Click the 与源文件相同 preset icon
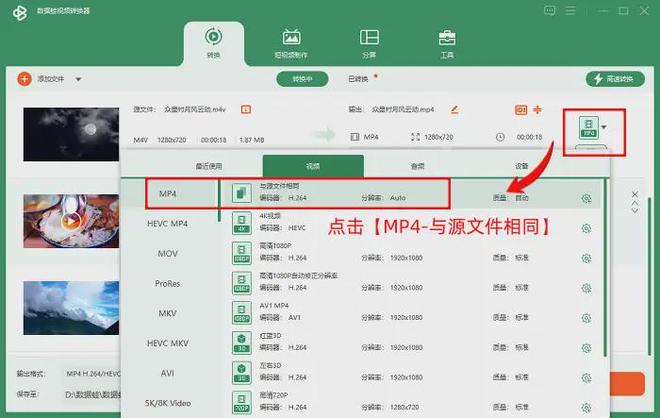Screen dimensions: 660x418 point(242,193)
